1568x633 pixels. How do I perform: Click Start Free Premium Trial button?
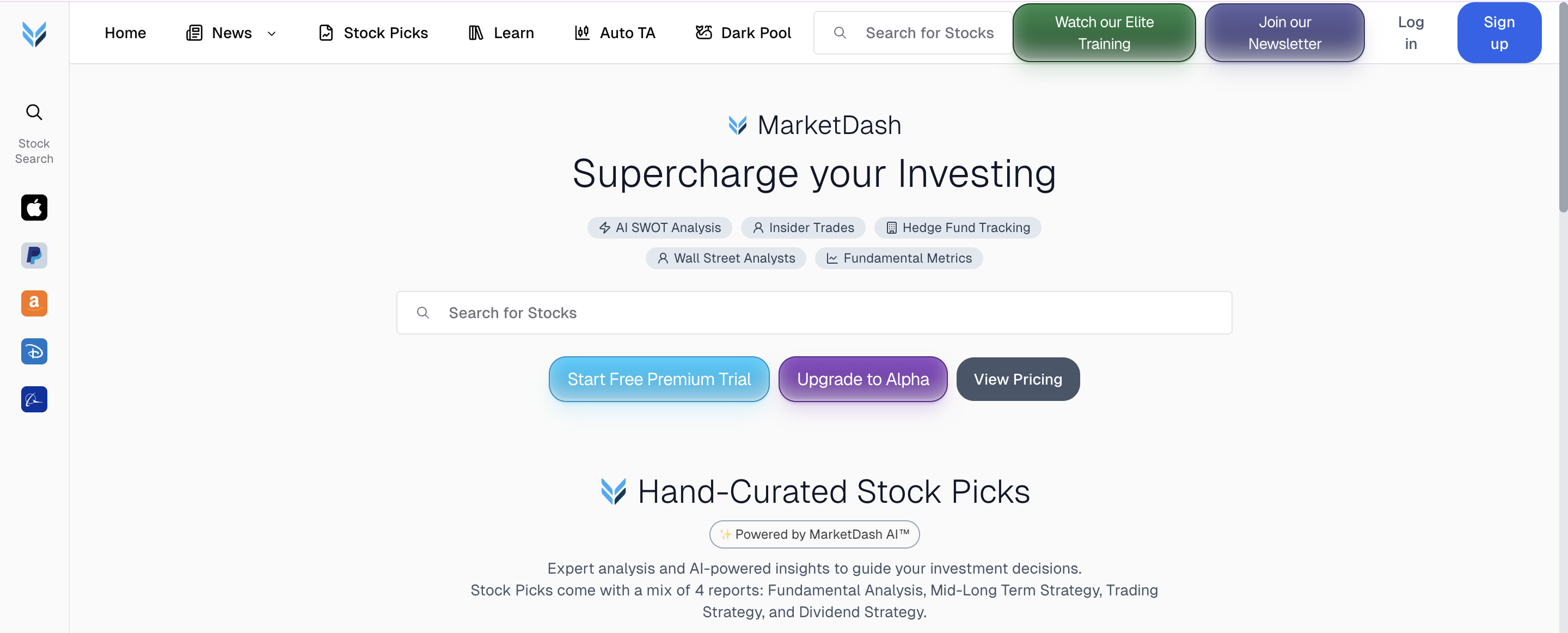point(659,379)
